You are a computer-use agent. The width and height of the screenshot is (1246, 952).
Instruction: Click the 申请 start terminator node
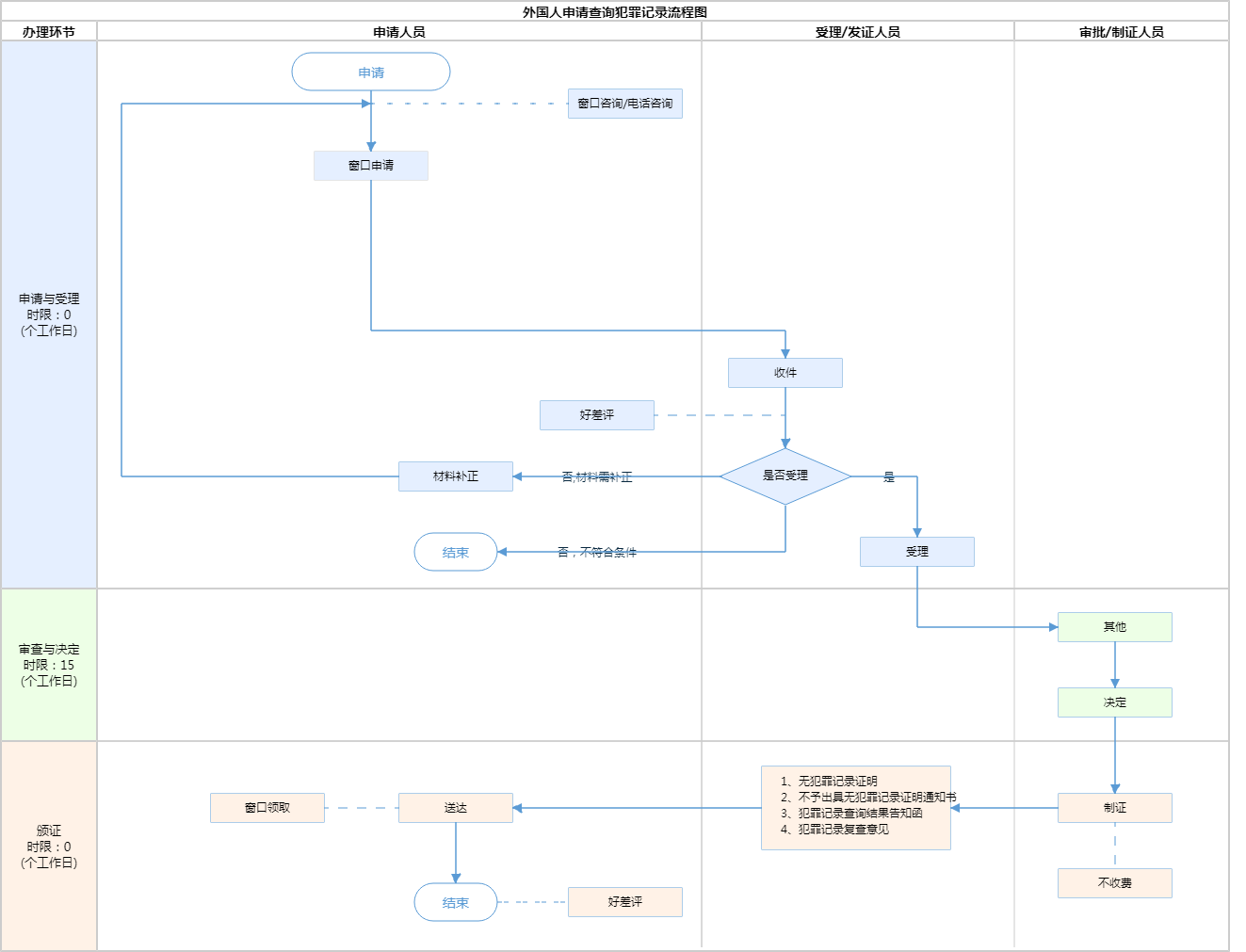tap(371, 73)
